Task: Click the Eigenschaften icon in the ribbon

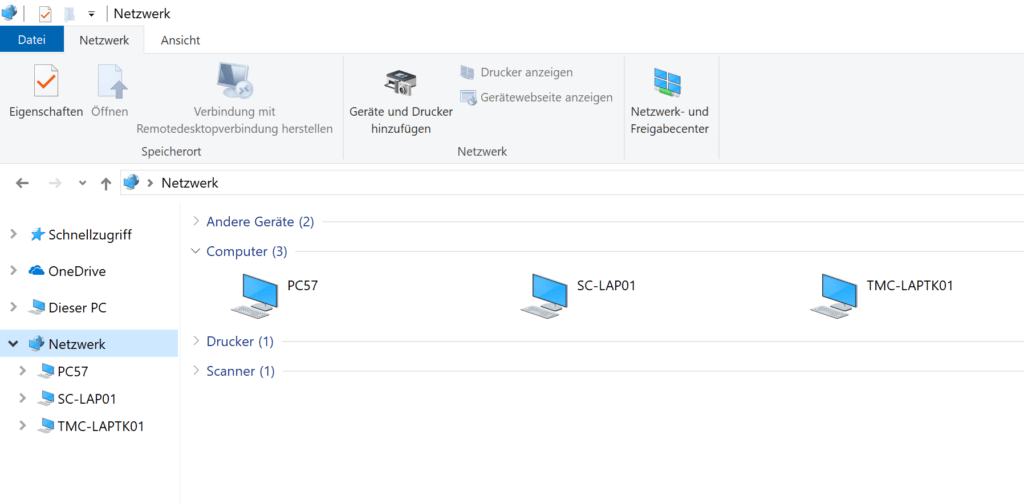Action: 45,81
